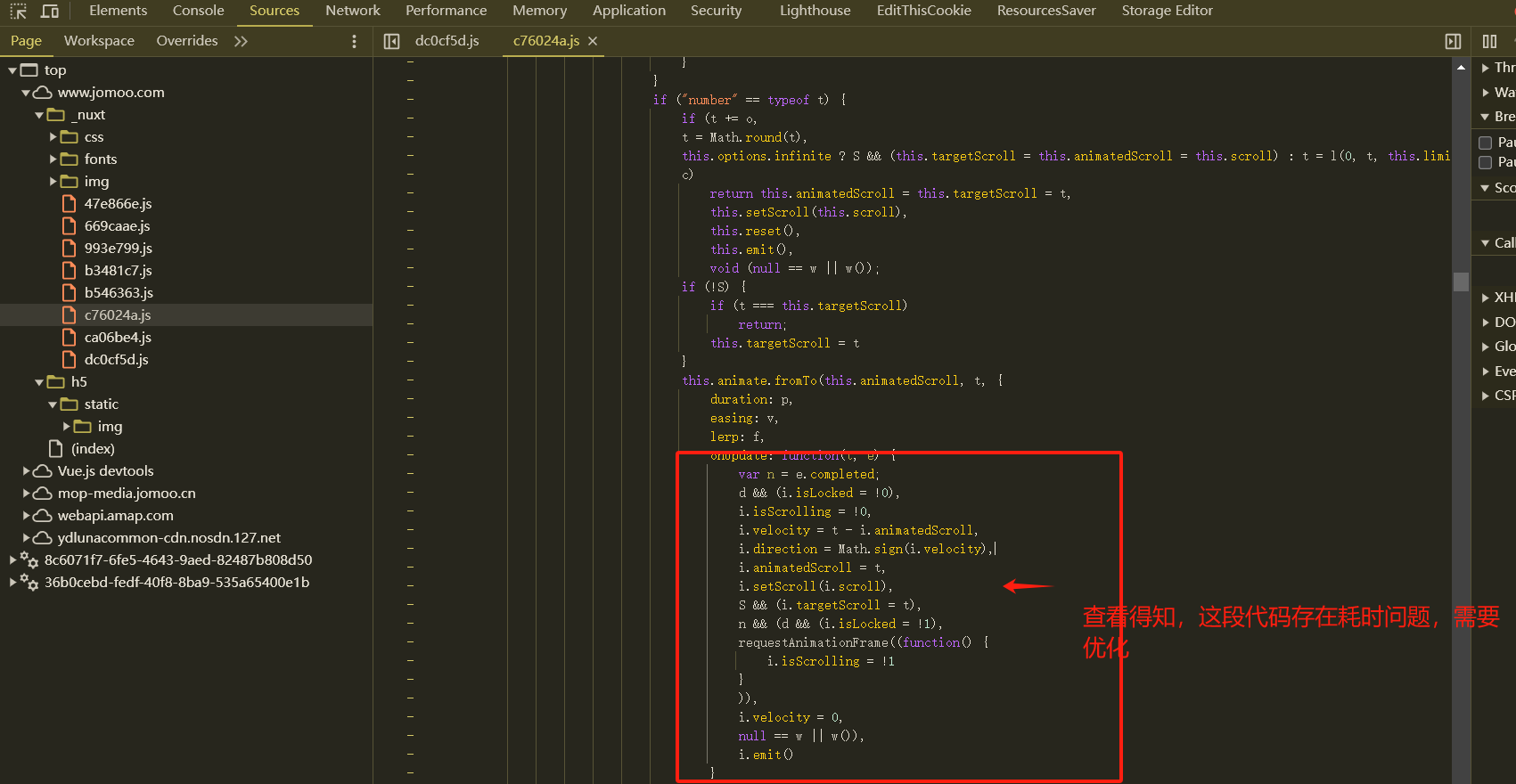This screenshot has width=1516, height=784.
Task: Open the Overrides navigator tab
Action: 187,41
